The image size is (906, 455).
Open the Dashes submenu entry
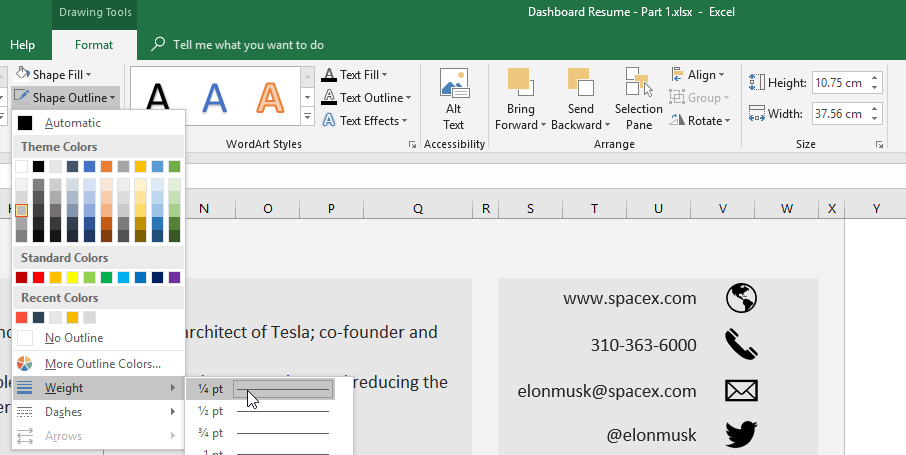click(98, 412)
